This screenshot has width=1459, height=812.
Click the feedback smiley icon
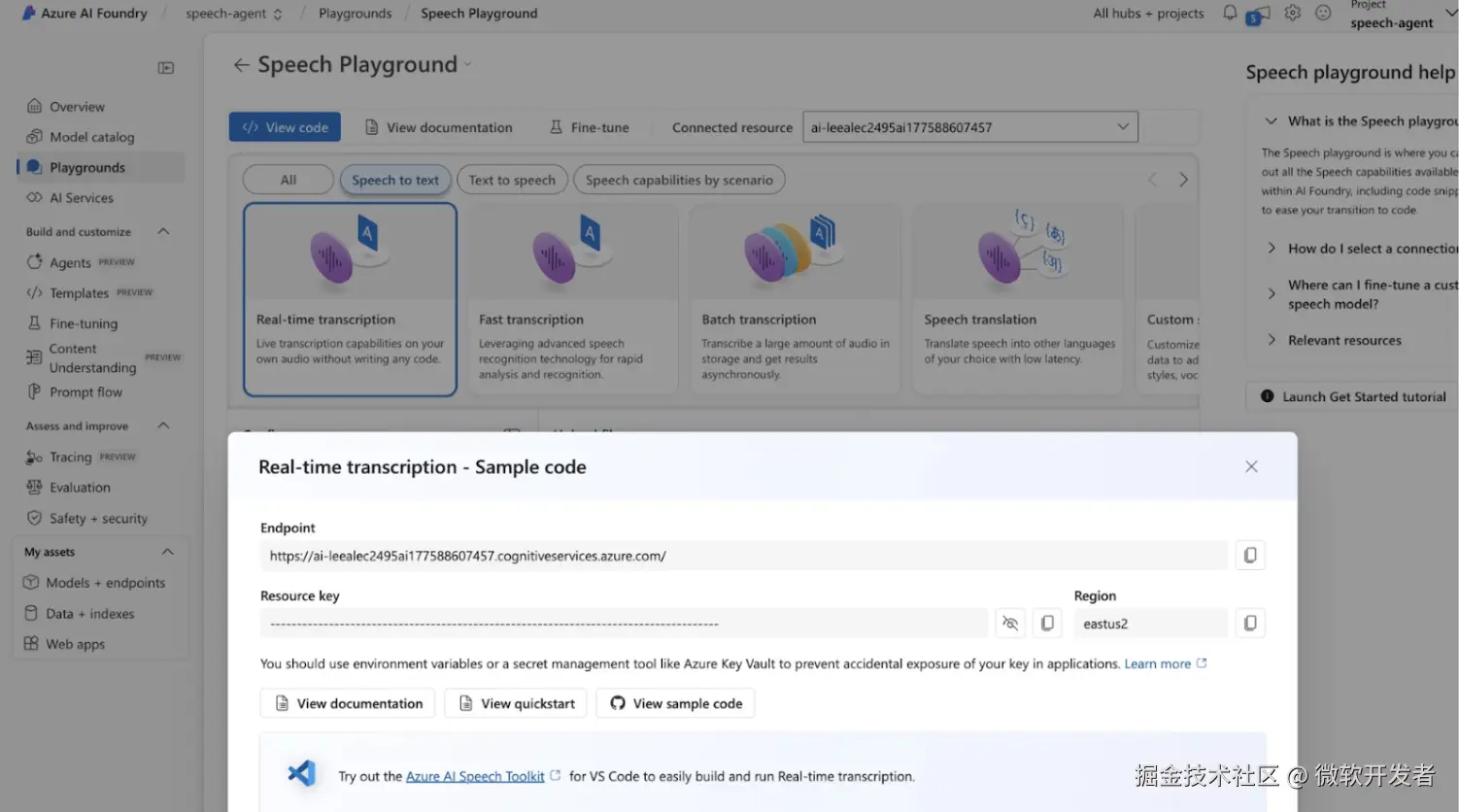(x=1323, y=13)
